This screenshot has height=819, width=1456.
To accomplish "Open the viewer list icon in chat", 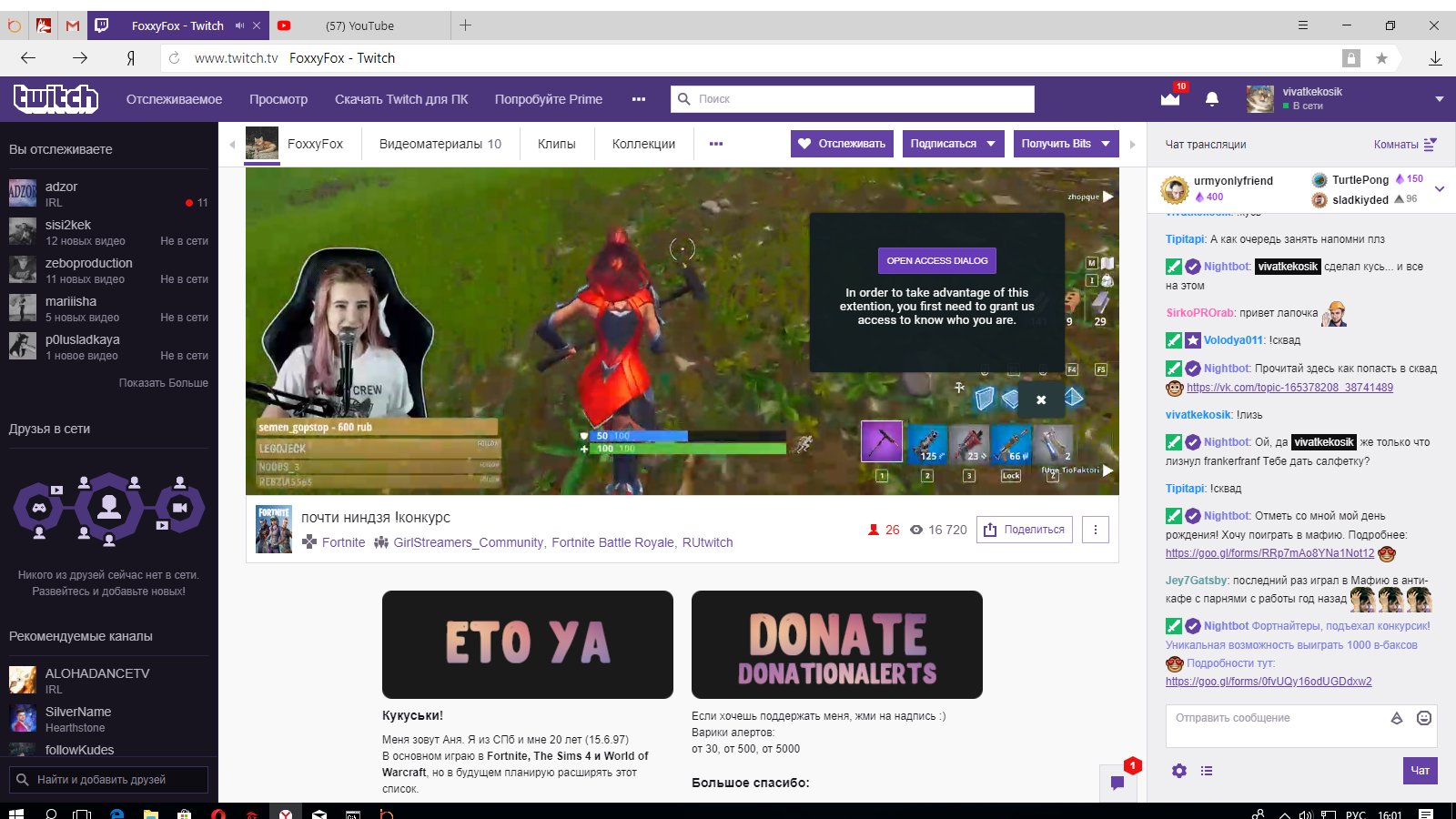I will pyautogui.click(x=1207, y=771).
